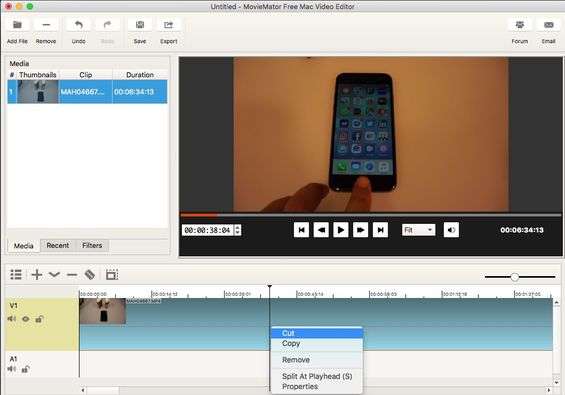This screenshot has width=565, height=395.
Task: Click the 00:06:34:13 duration cell
Action: 140,92
